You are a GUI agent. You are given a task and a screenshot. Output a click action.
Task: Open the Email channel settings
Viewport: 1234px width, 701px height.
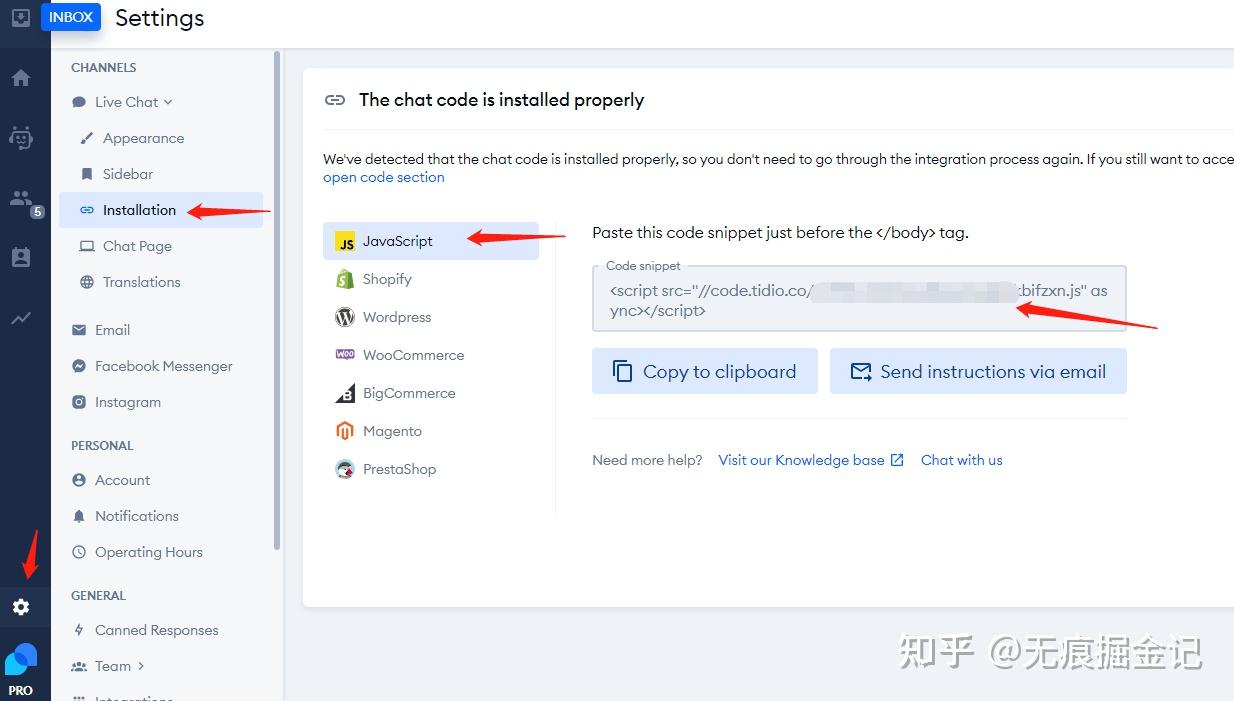coord(112,330)
